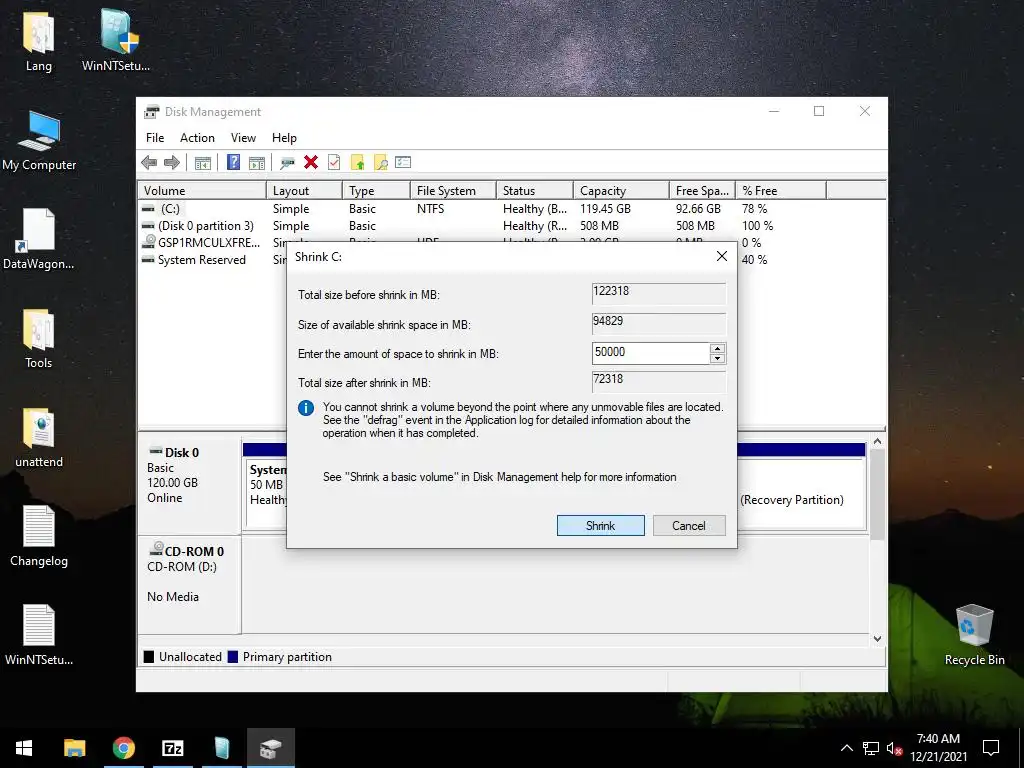Click the disk pane scrollbar up arrow
Screen dimensions: 1024x768
[x=878, y=442]
